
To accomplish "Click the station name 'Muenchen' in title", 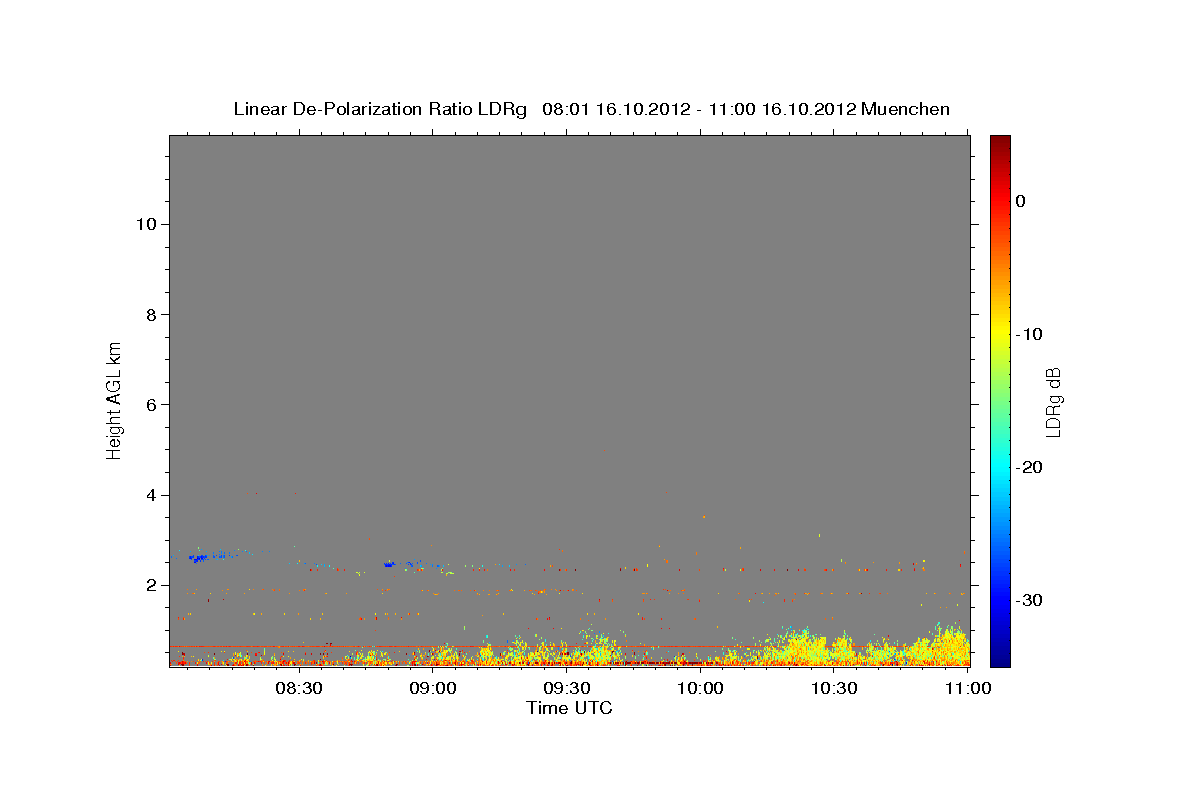I will tap(906, 109).
